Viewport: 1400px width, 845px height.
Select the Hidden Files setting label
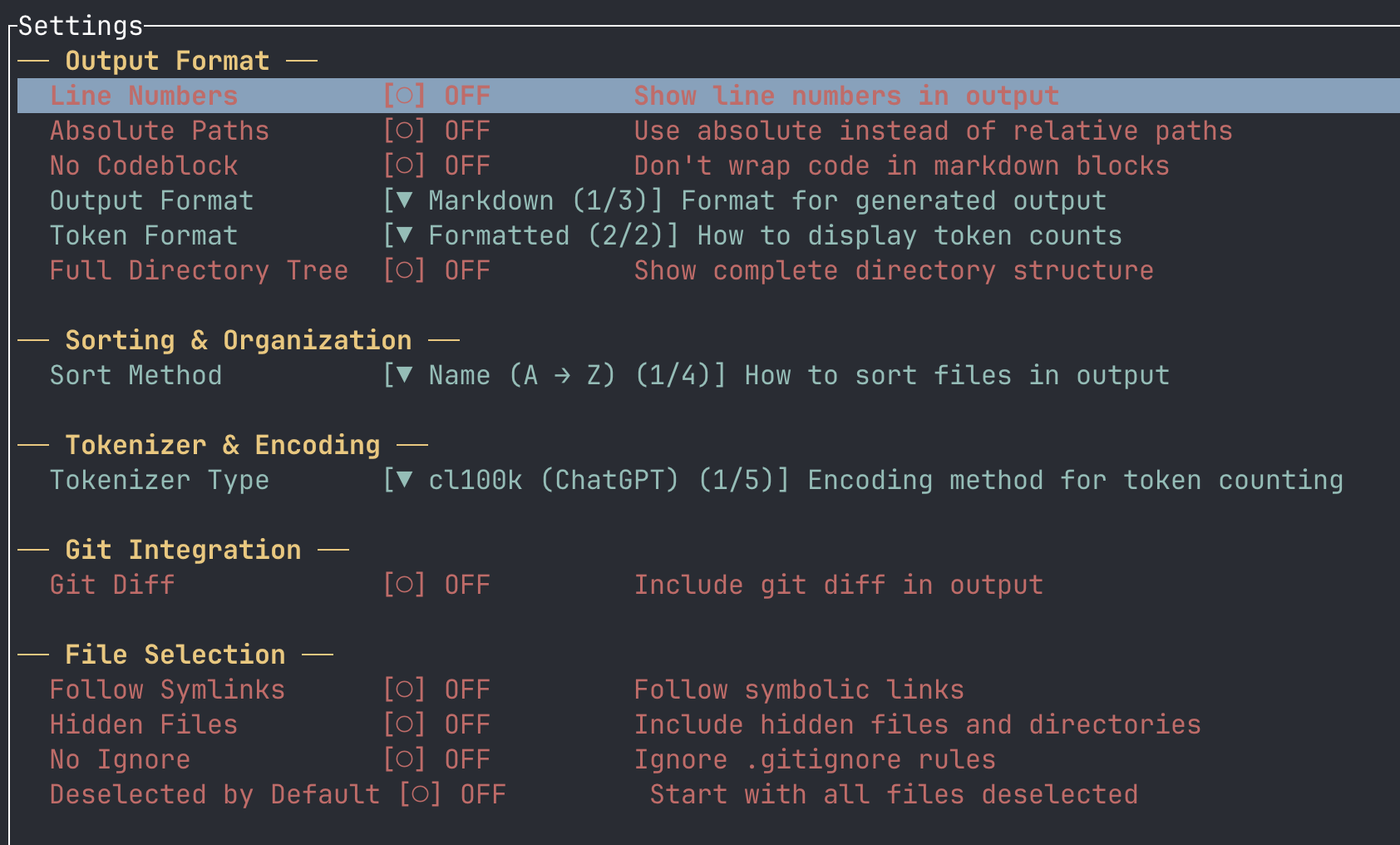[144, 724]
